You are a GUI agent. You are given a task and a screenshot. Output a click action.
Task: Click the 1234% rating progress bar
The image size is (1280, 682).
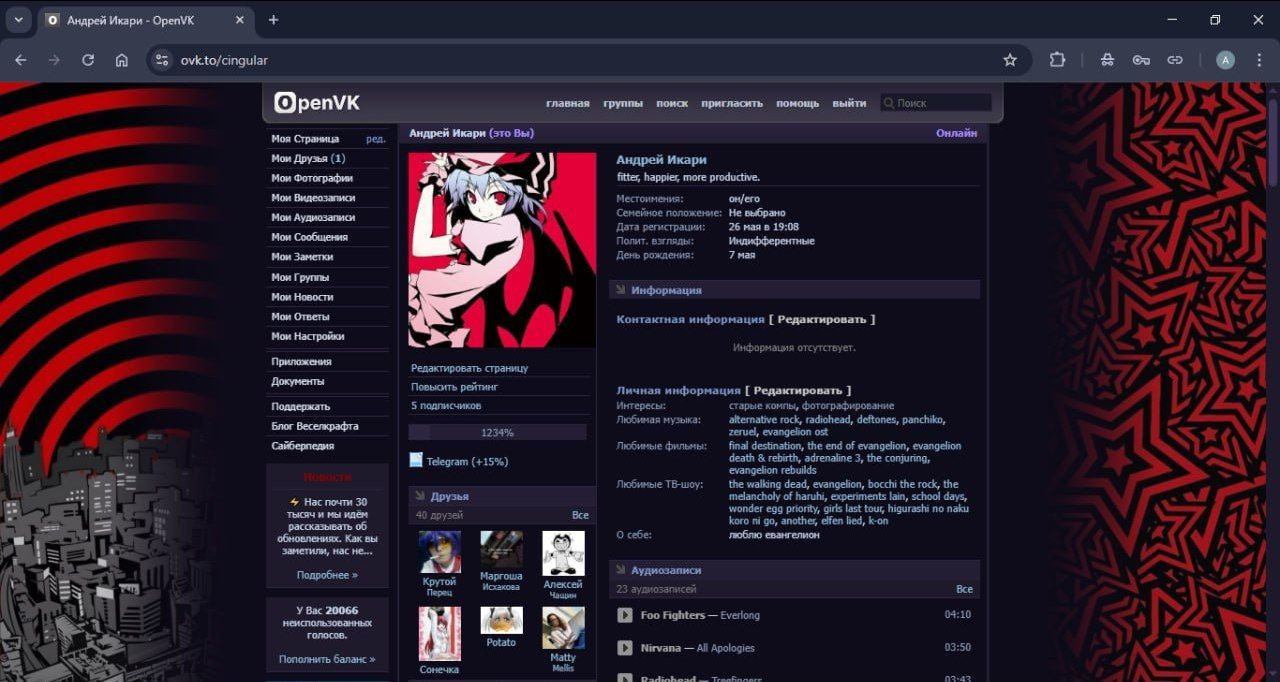[497, 432]
